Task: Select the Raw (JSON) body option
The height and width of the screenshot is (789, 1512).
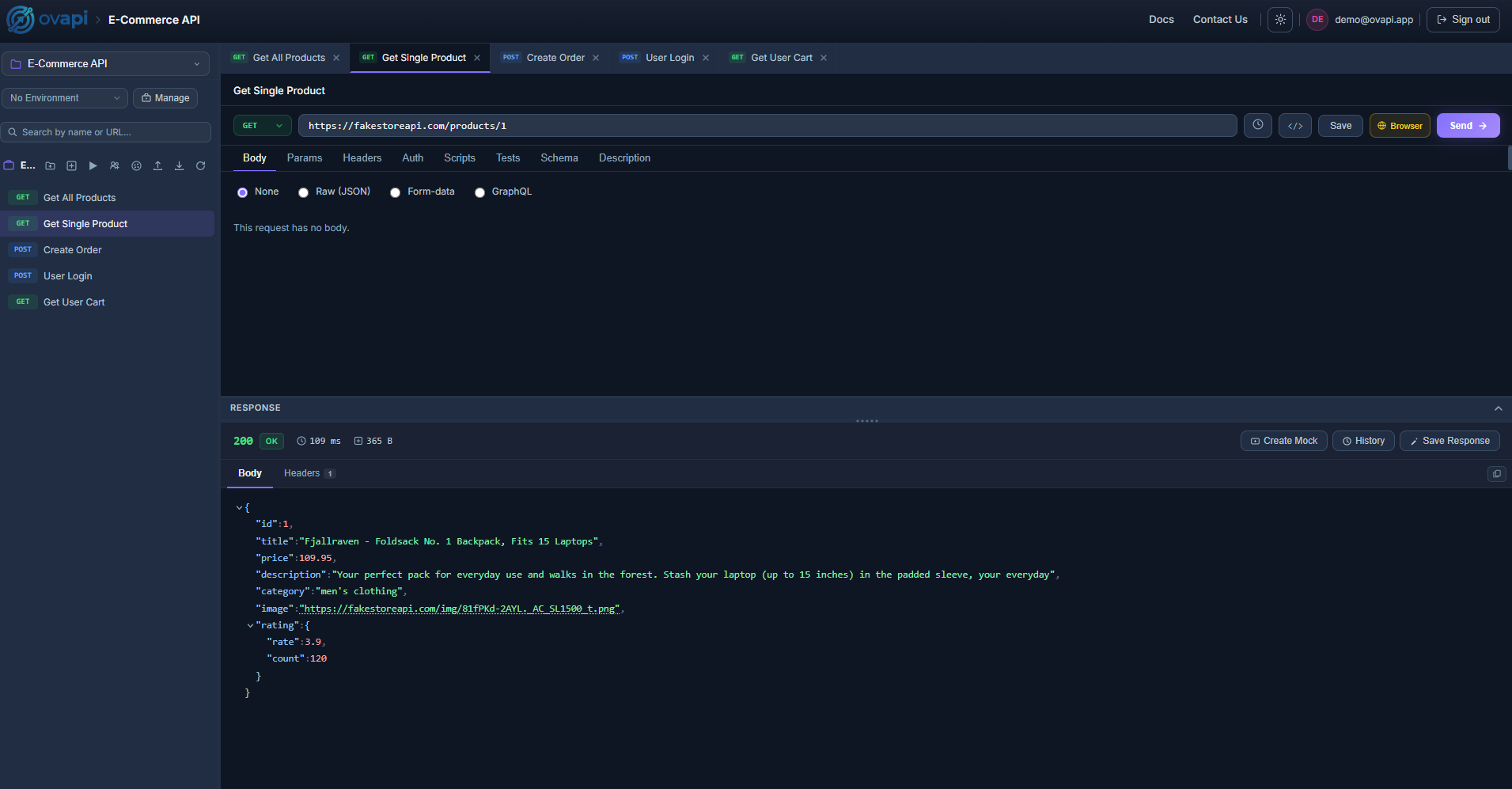Action: point(304,192)
